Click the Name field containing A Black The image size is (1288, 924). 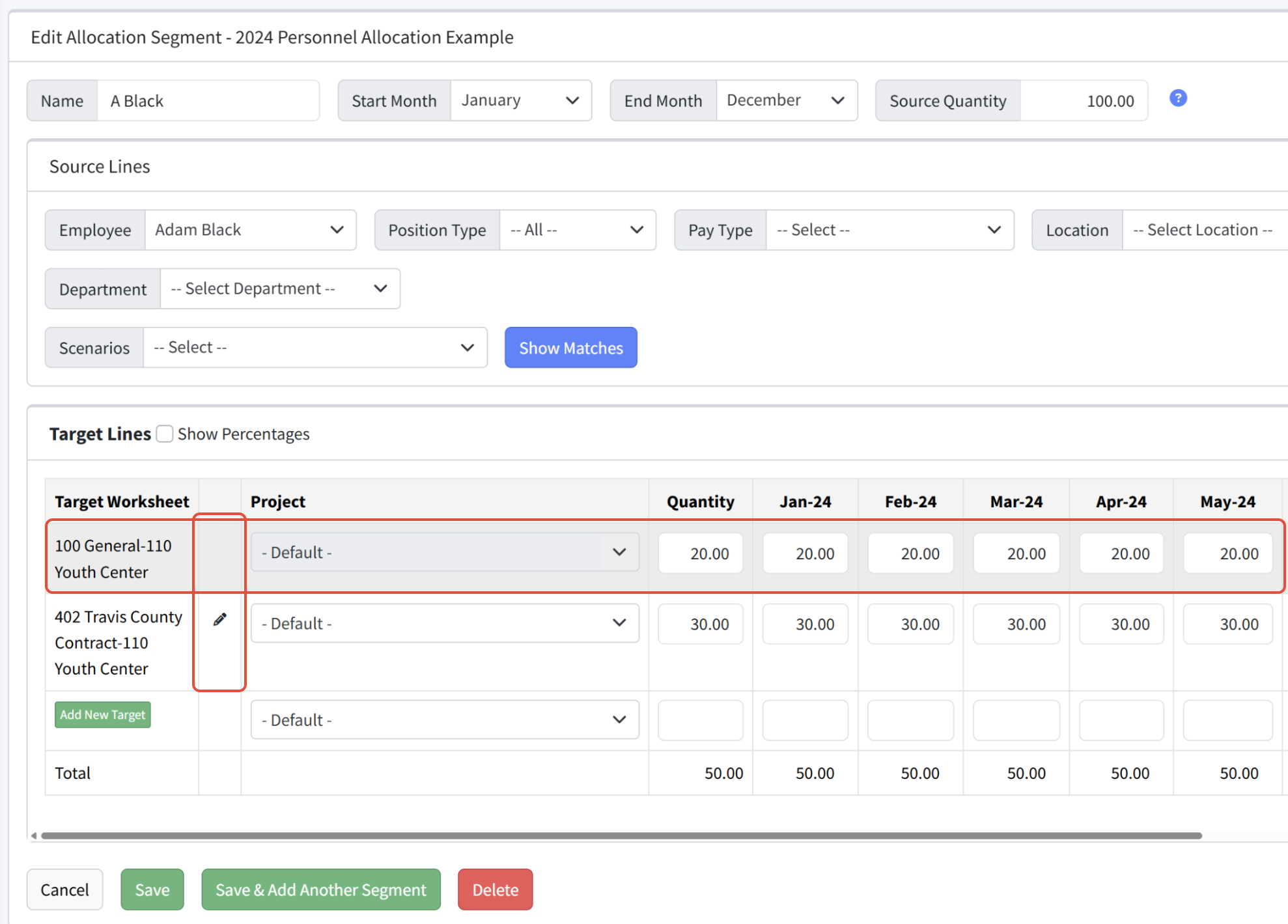tap(208, 101)
